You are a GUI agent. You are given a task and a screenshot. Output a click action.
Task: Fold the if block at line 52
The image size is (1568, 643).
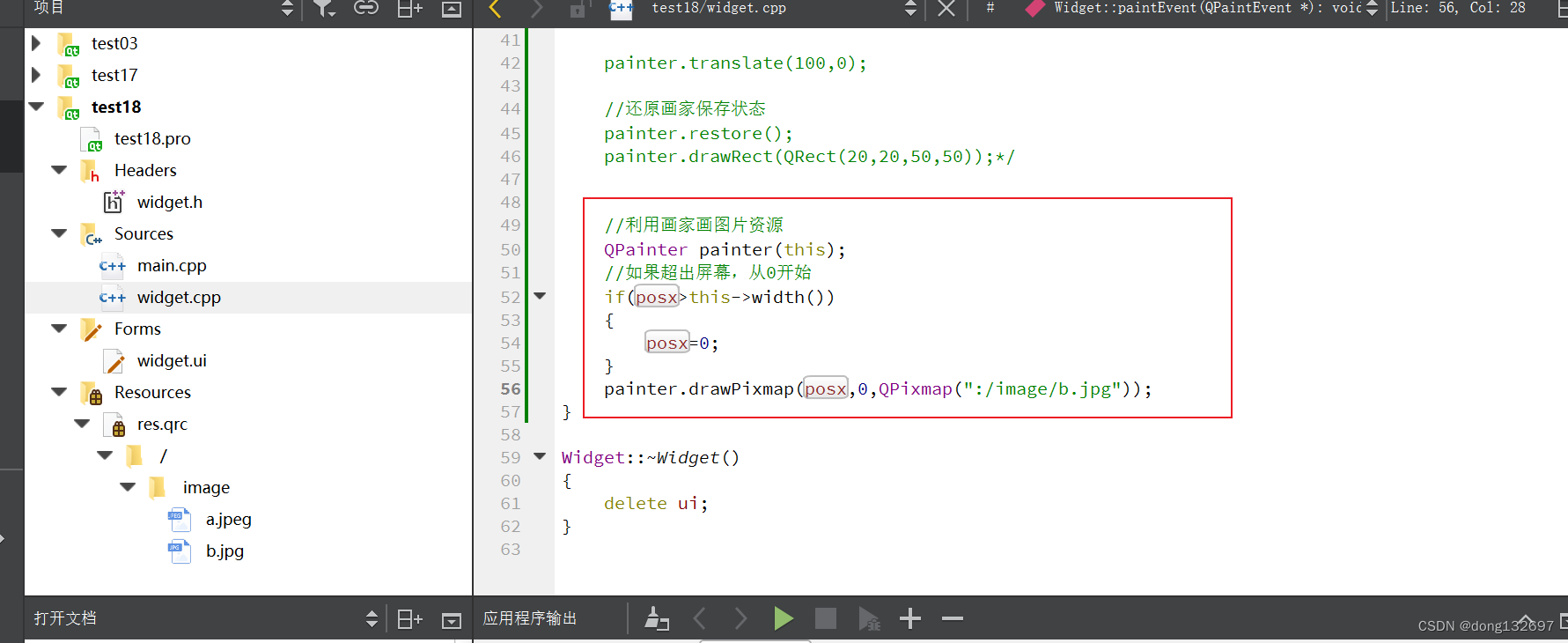[540, 296]
